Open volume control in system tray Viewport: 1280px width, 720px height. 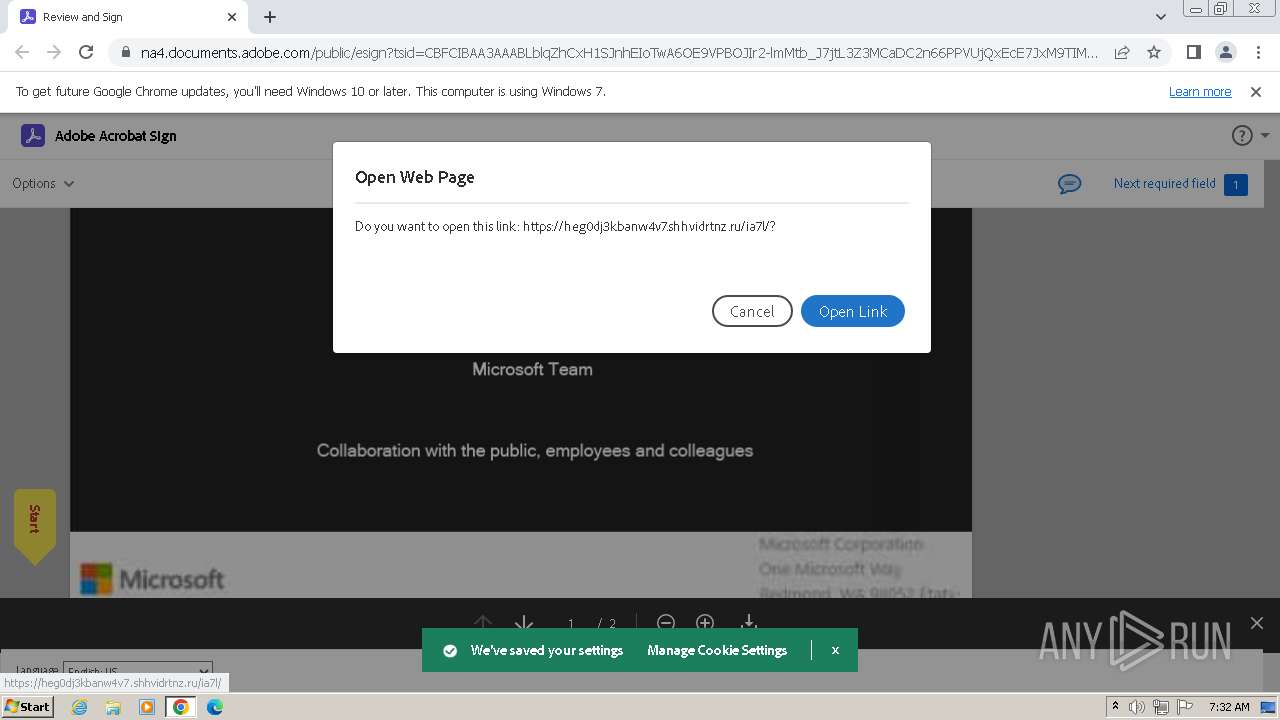(x=1137, y=707)
